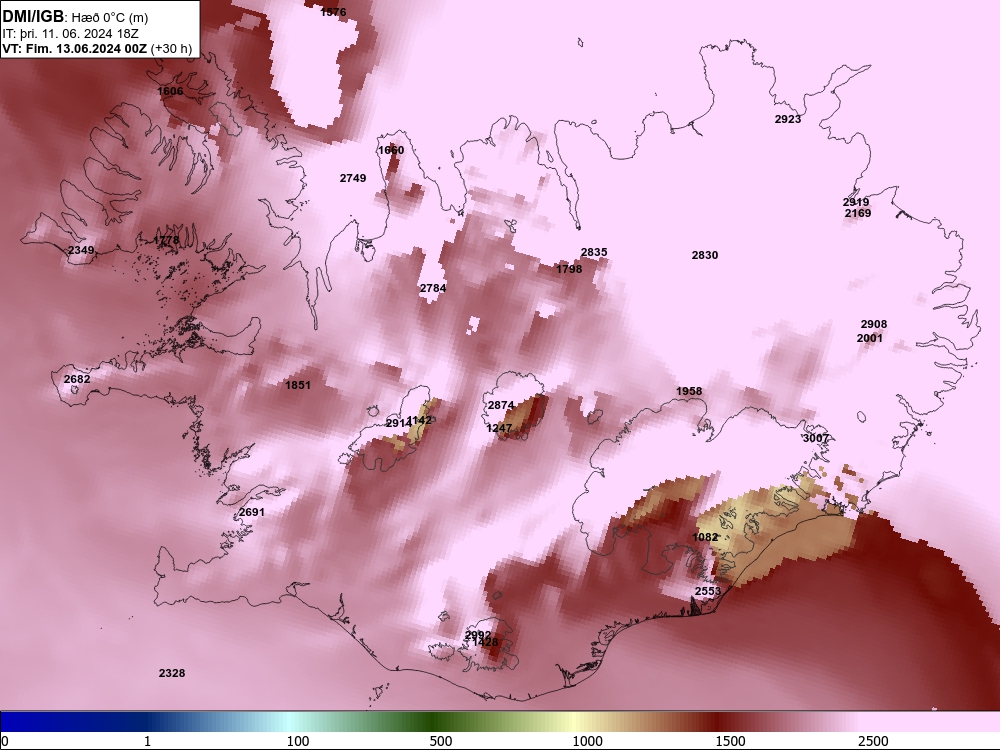Click the map value 2328
Screen dimensions: 1000x750
point(172,673)
